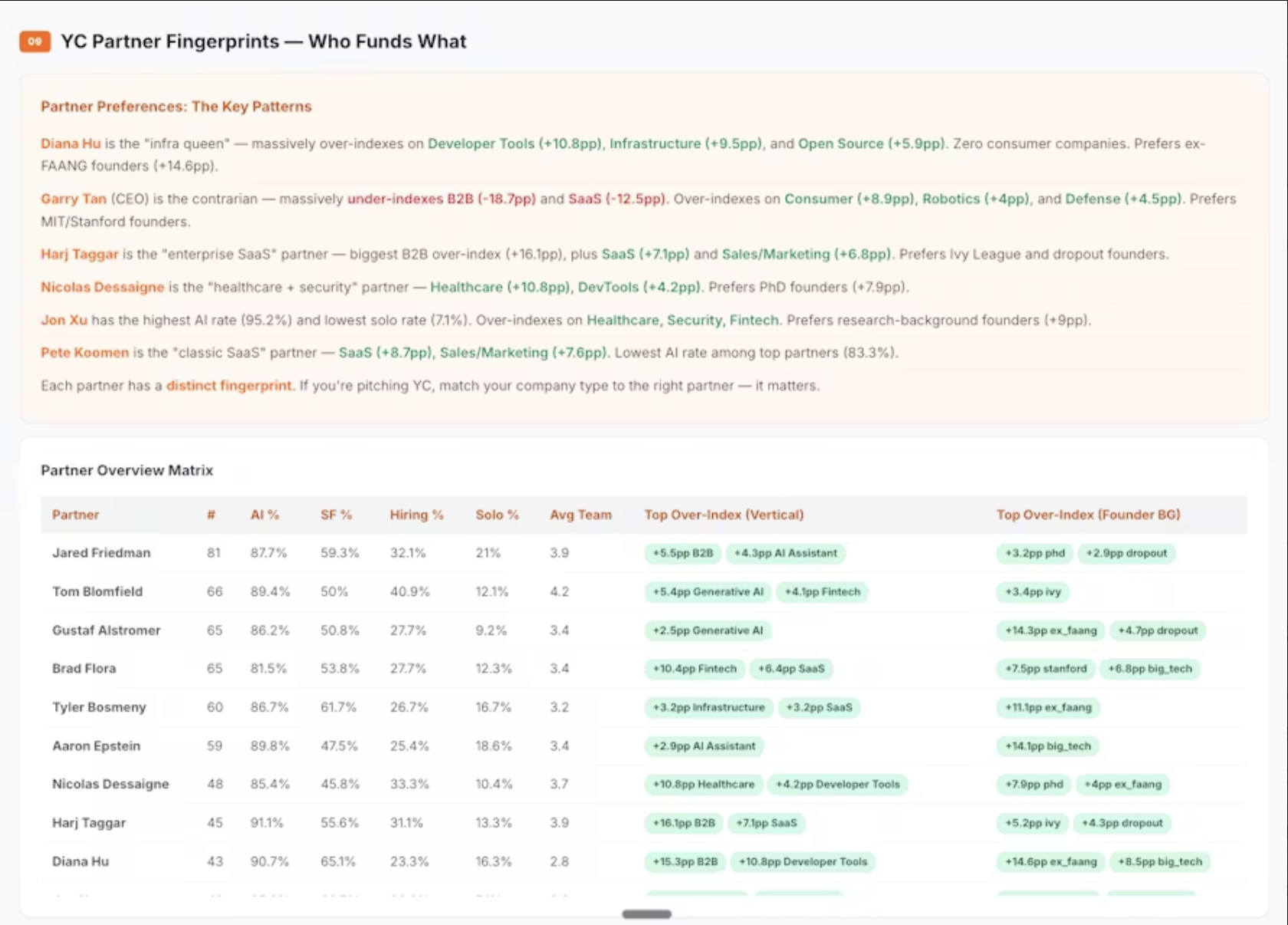Click the "+14.3pp ex_faang" badge for Gustaf Alstromer
The image size is (1288, 925).
(1050, 630)
